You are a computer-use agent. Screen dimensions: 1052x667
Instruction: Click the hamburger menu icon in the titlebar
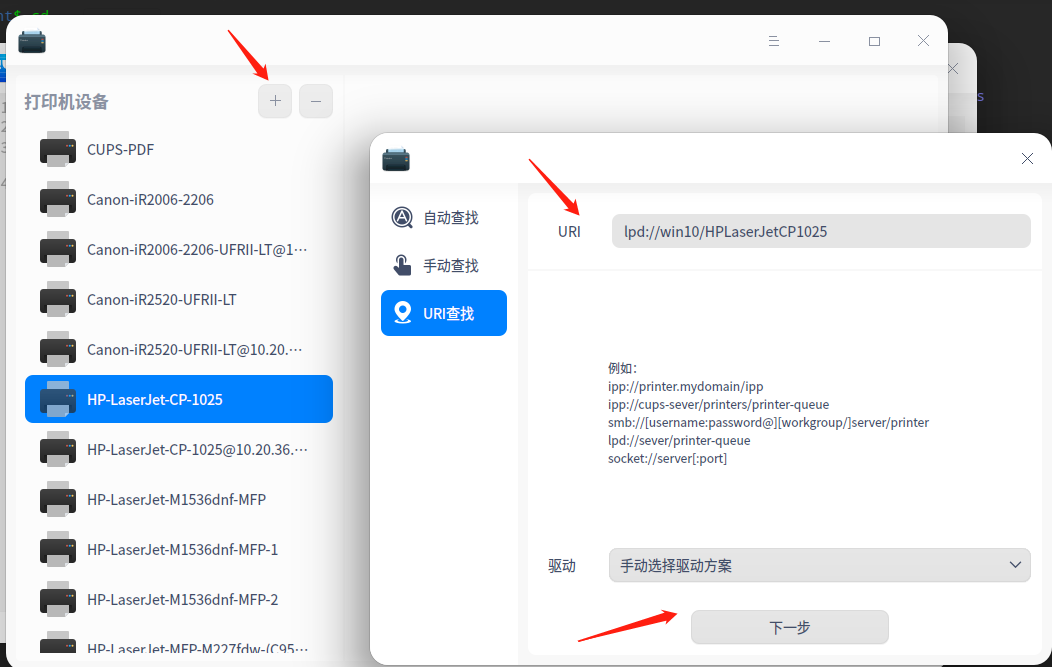coord(774,41)
